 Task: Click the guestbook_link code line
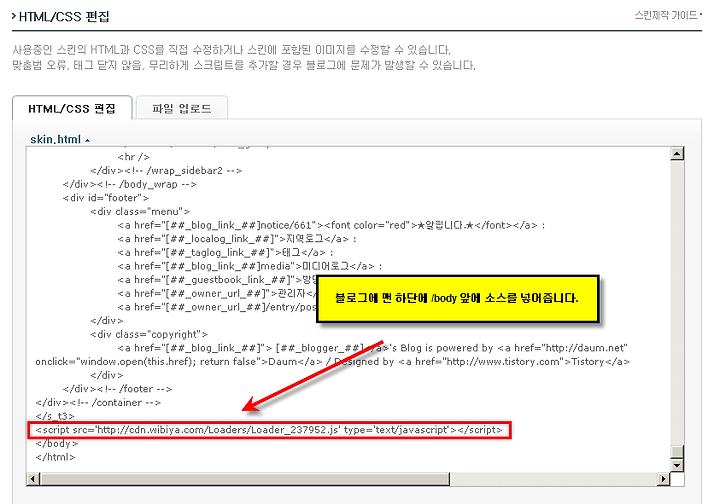(x=217, y=280)
